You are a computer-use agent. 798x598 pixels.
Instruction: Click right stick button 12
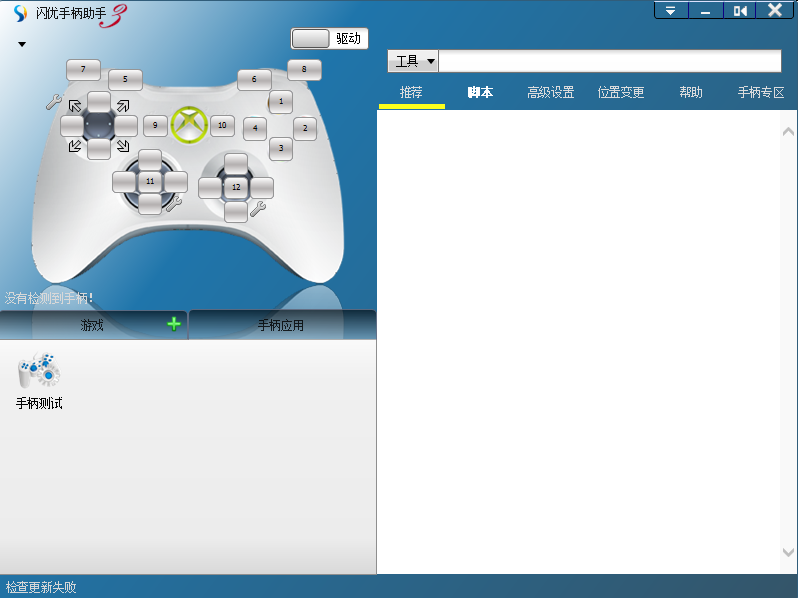click(236, 187)
